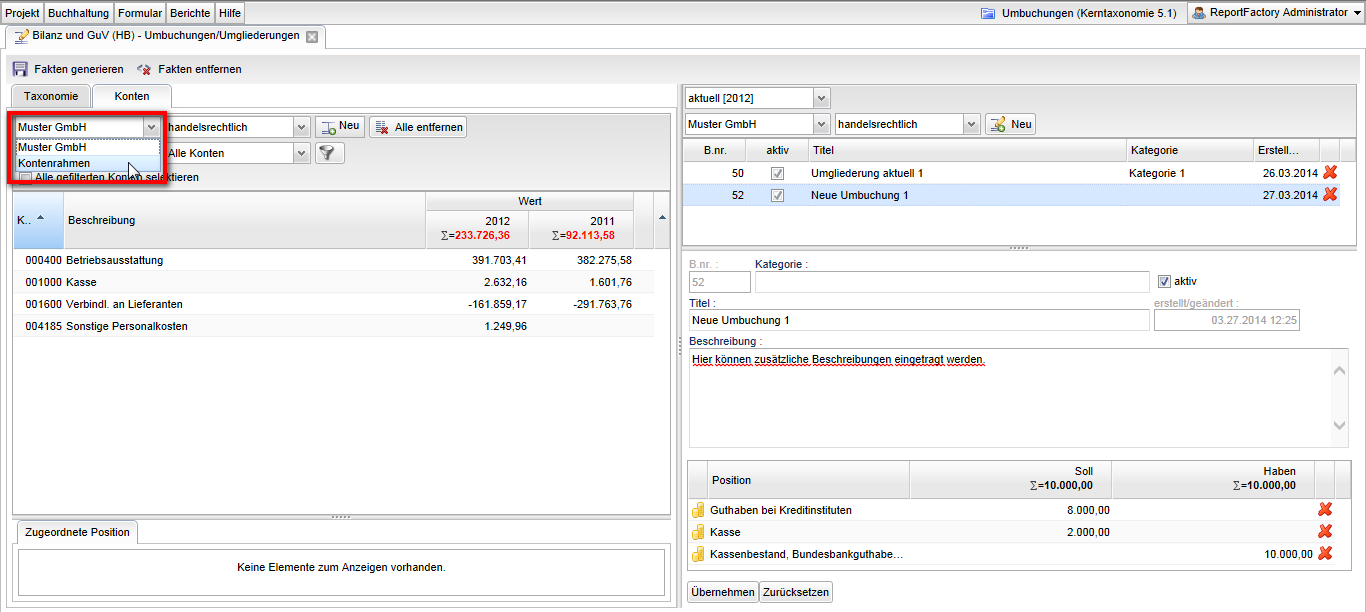Click the Fakten generieren save icon
Image resolution: width=1366 pixels, height=612 pixels.
(20, 70)
